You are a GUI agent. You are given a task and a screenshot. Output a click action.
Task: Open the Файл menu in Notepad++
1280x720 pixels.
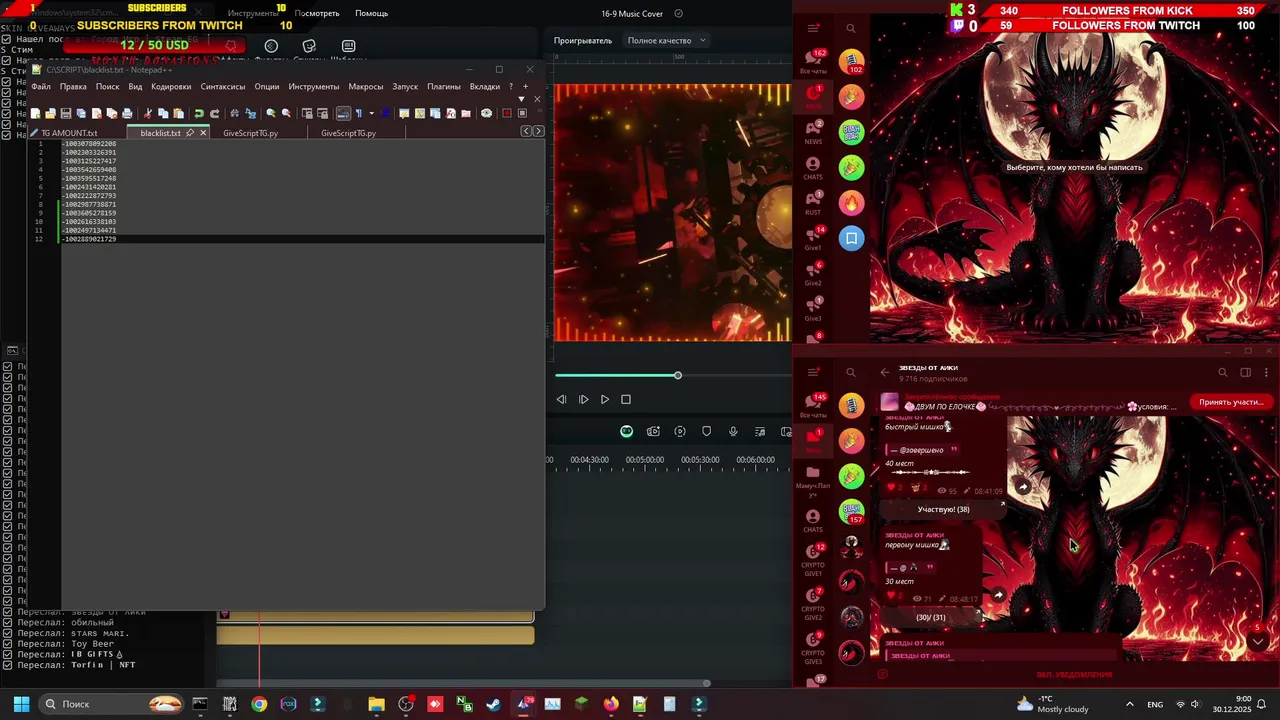tap(41, 87)
